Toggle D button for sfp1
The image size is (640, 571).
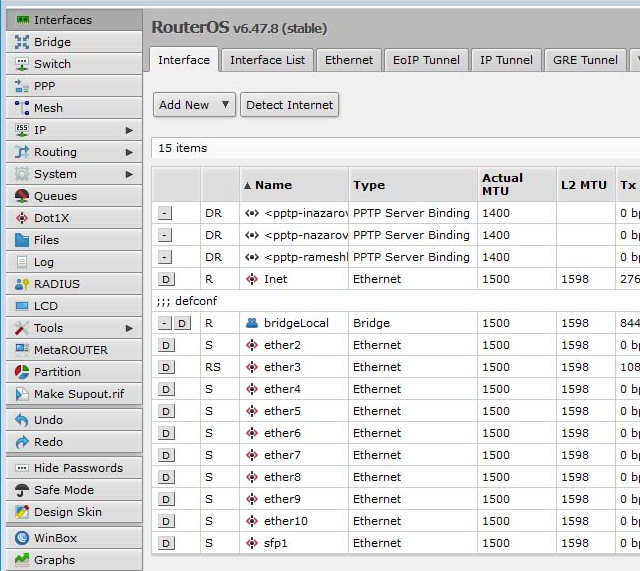coord(166,544)
